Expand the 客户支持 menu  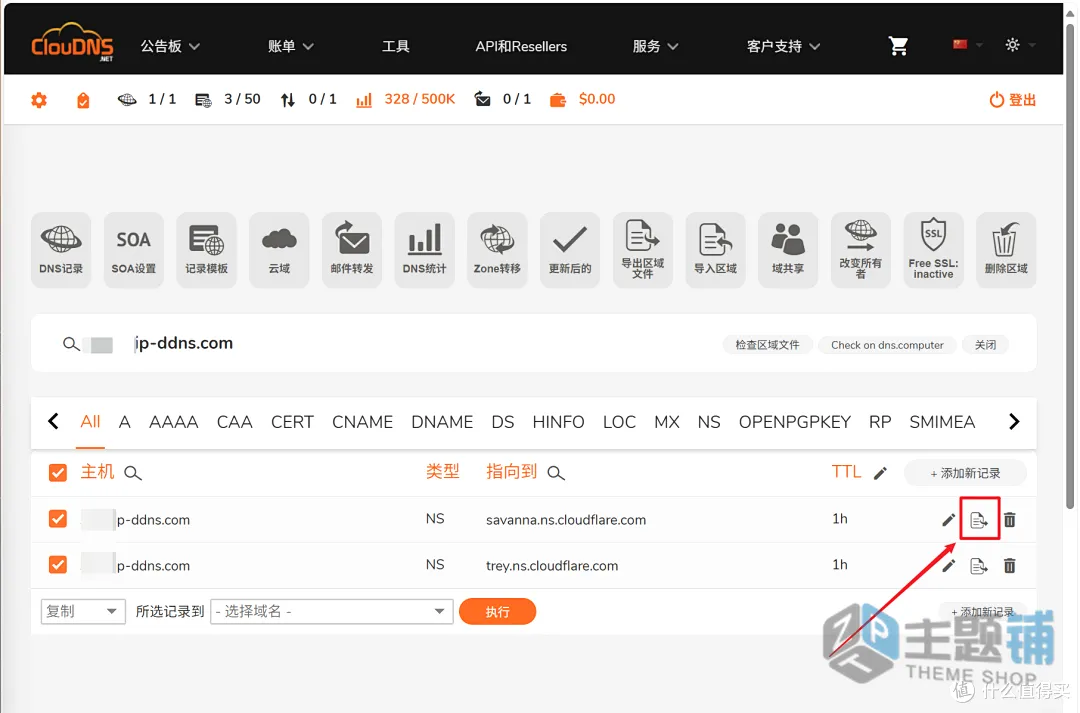[x=784, y=46]
